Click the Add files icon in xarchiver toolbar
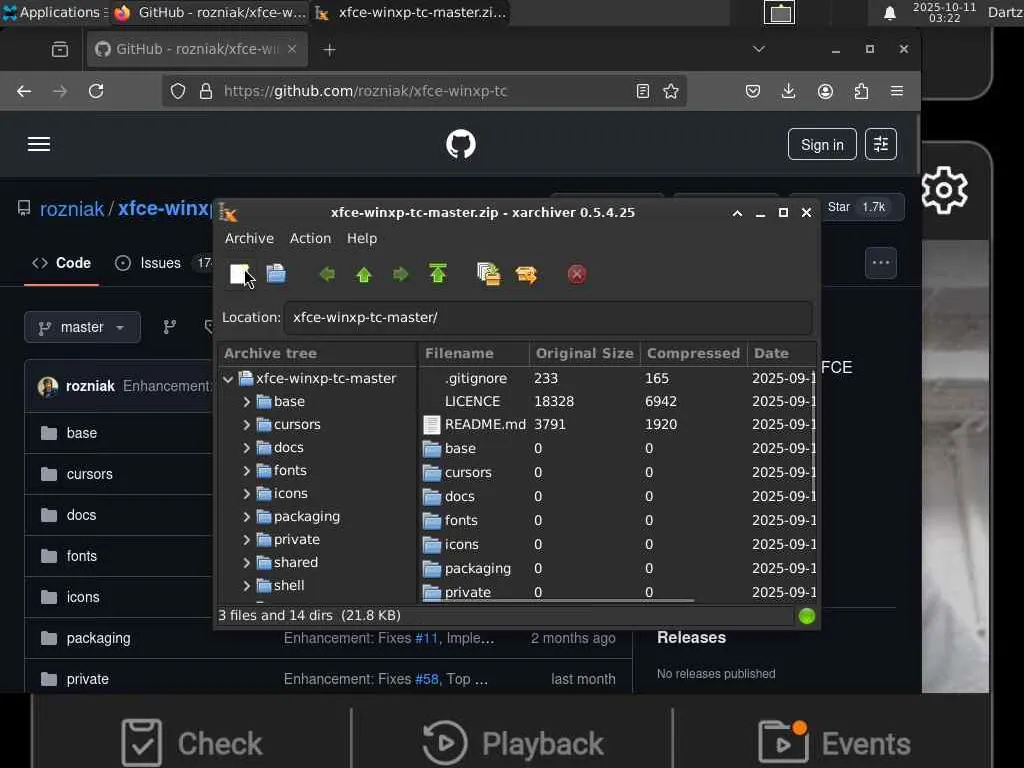 click(488, 274)
